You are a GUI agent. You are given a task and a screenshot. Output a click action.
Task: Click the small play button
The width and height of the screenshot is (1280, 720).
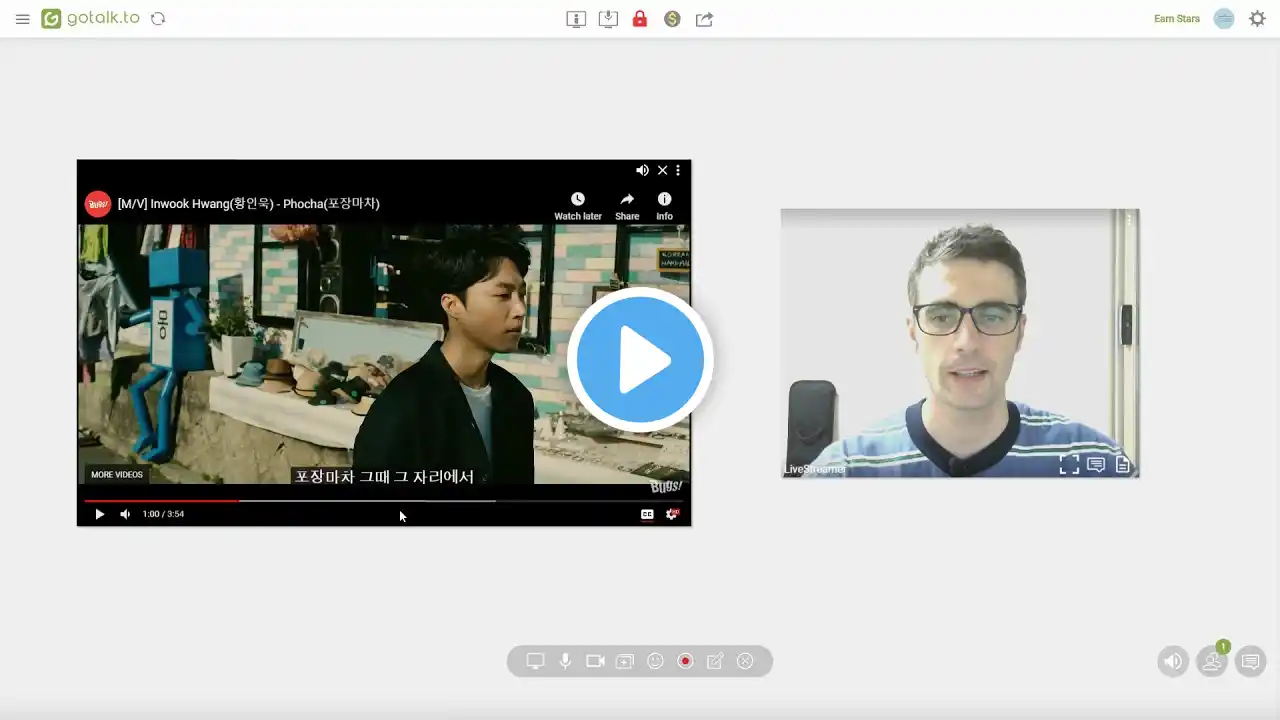99,514
